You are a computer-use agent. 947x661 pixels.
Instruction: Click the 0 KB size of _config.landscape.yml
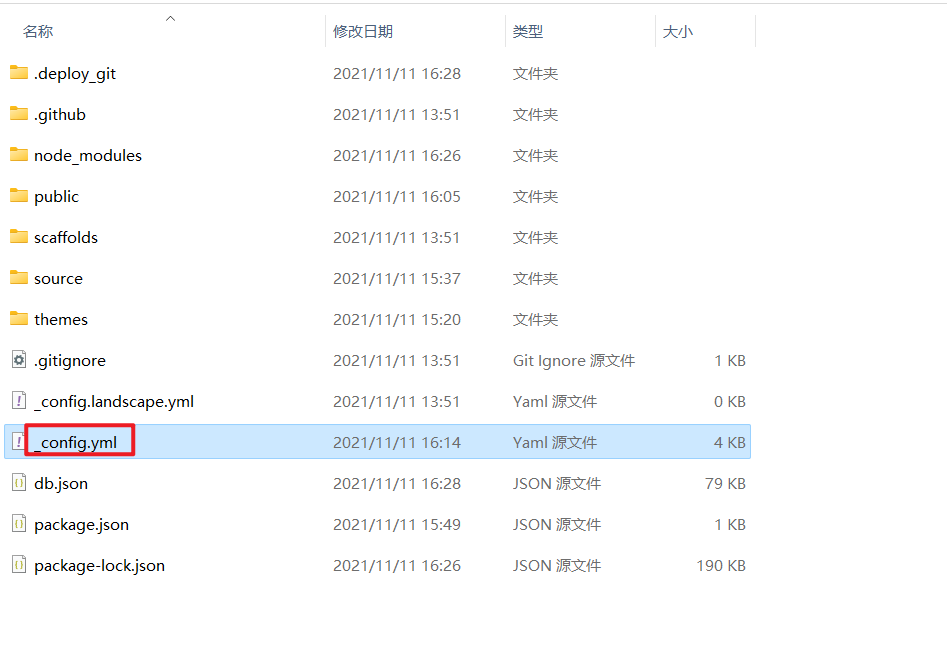[730, 402]
